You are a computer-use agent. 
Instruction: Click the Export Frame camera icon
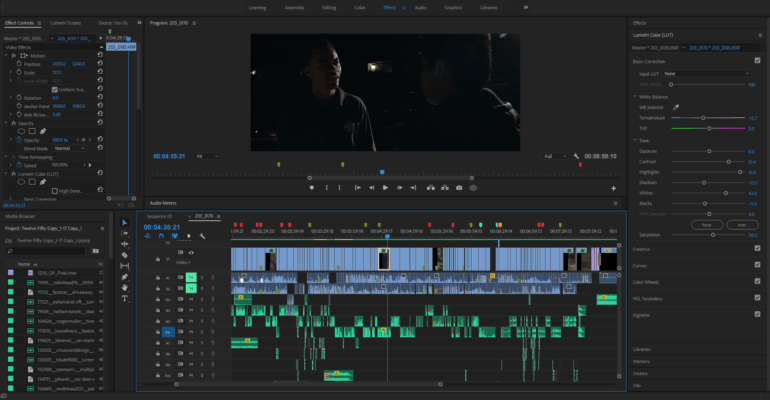click(459, 187)
